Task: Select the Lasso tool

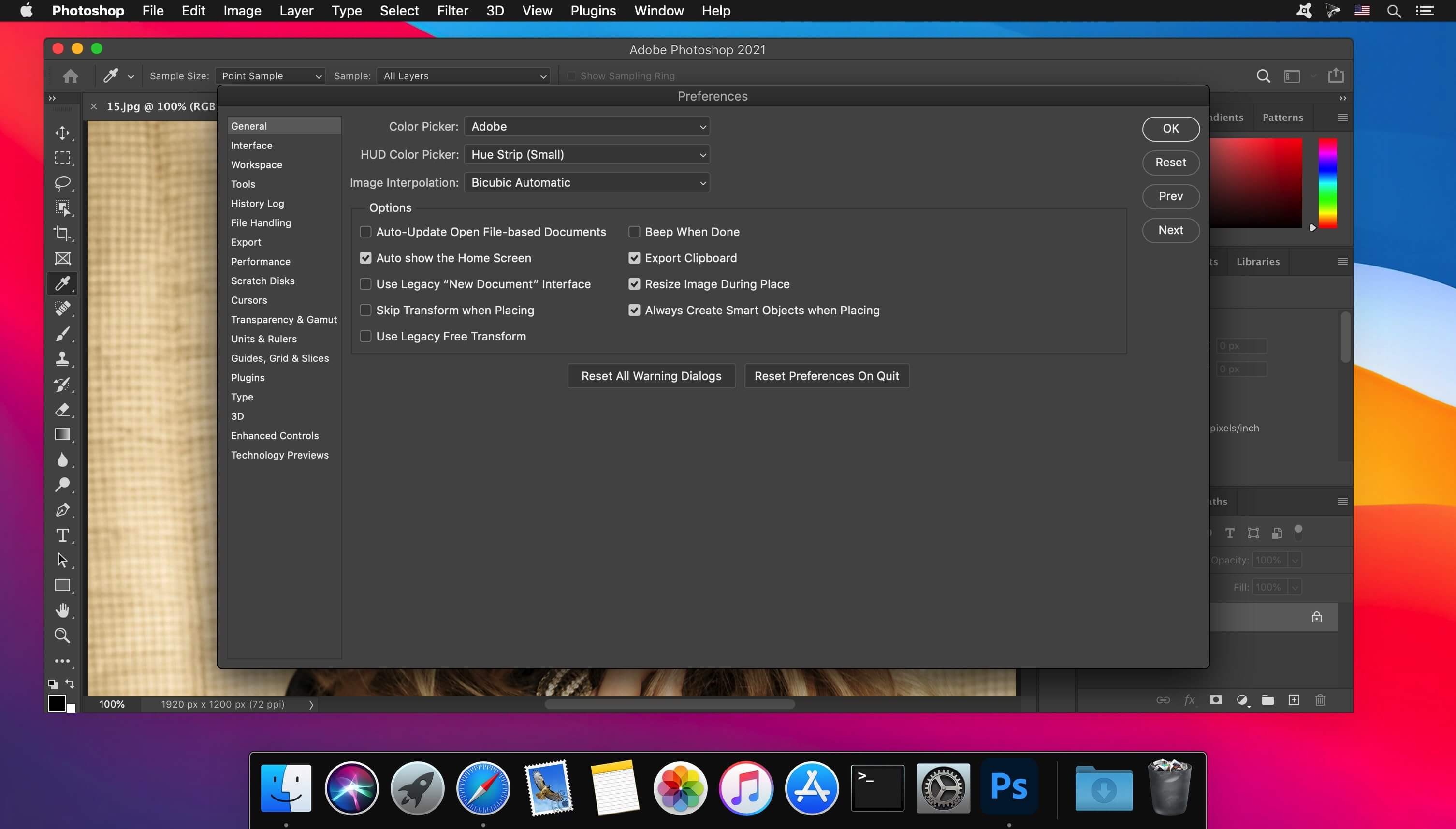Action: [63, 183]
